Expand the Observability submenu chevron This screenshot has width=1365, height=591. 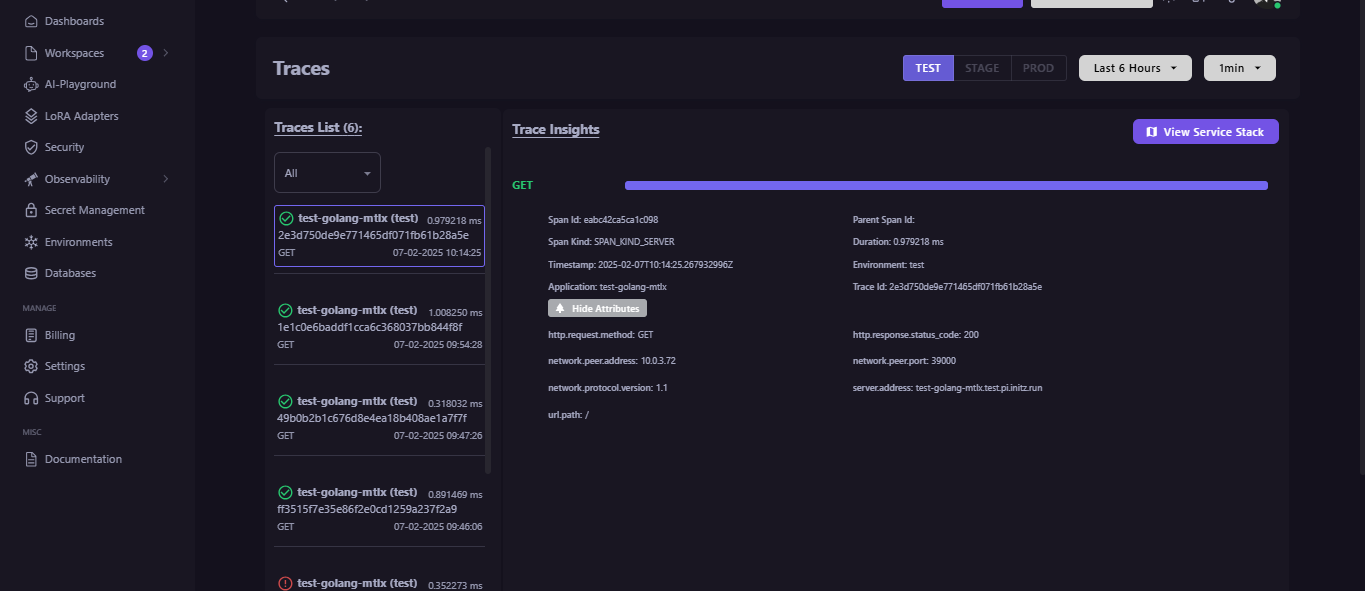(166, 179)
